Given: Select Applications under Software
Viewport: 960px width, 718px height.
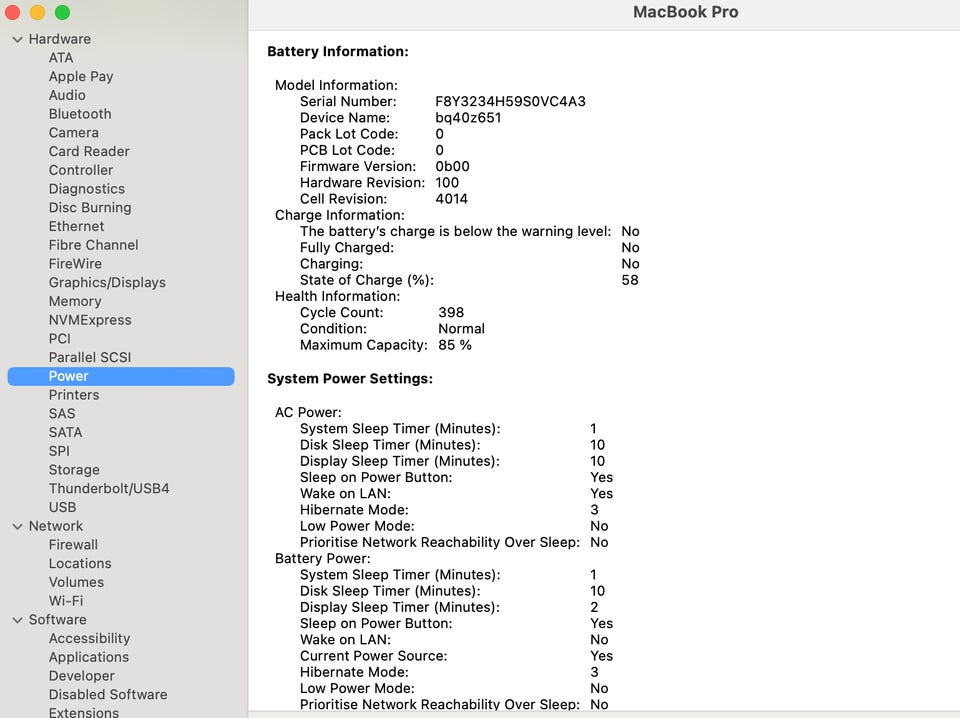Looking at the screenshot, I should 89,657.
